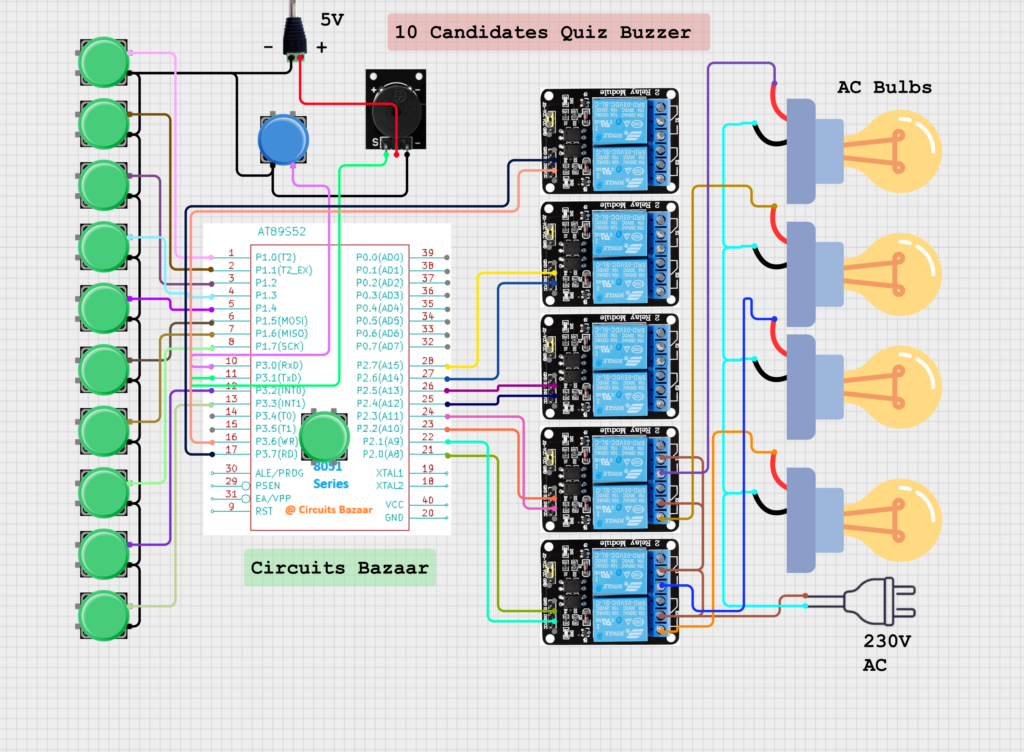1024x752 pixels.
Task: Select the seventh green pushbutton from top
Action: coord(103,431)
